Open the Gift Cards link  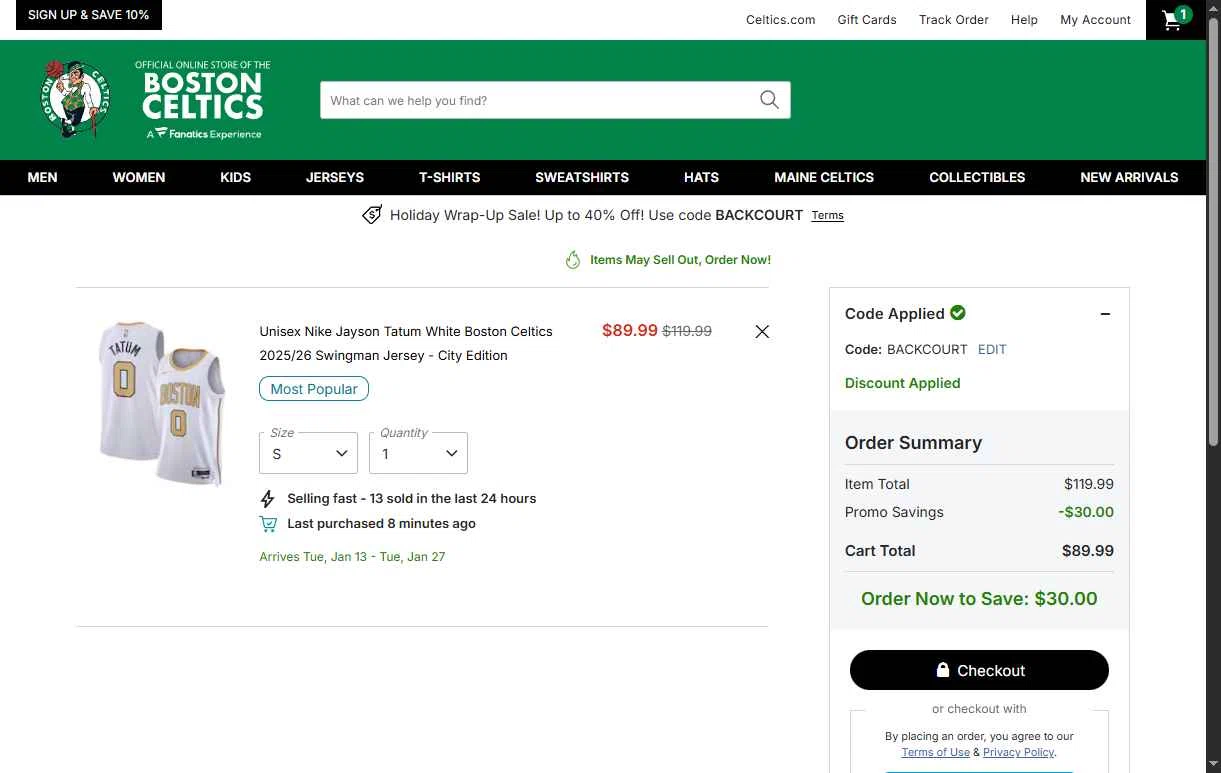pos(867,19)
